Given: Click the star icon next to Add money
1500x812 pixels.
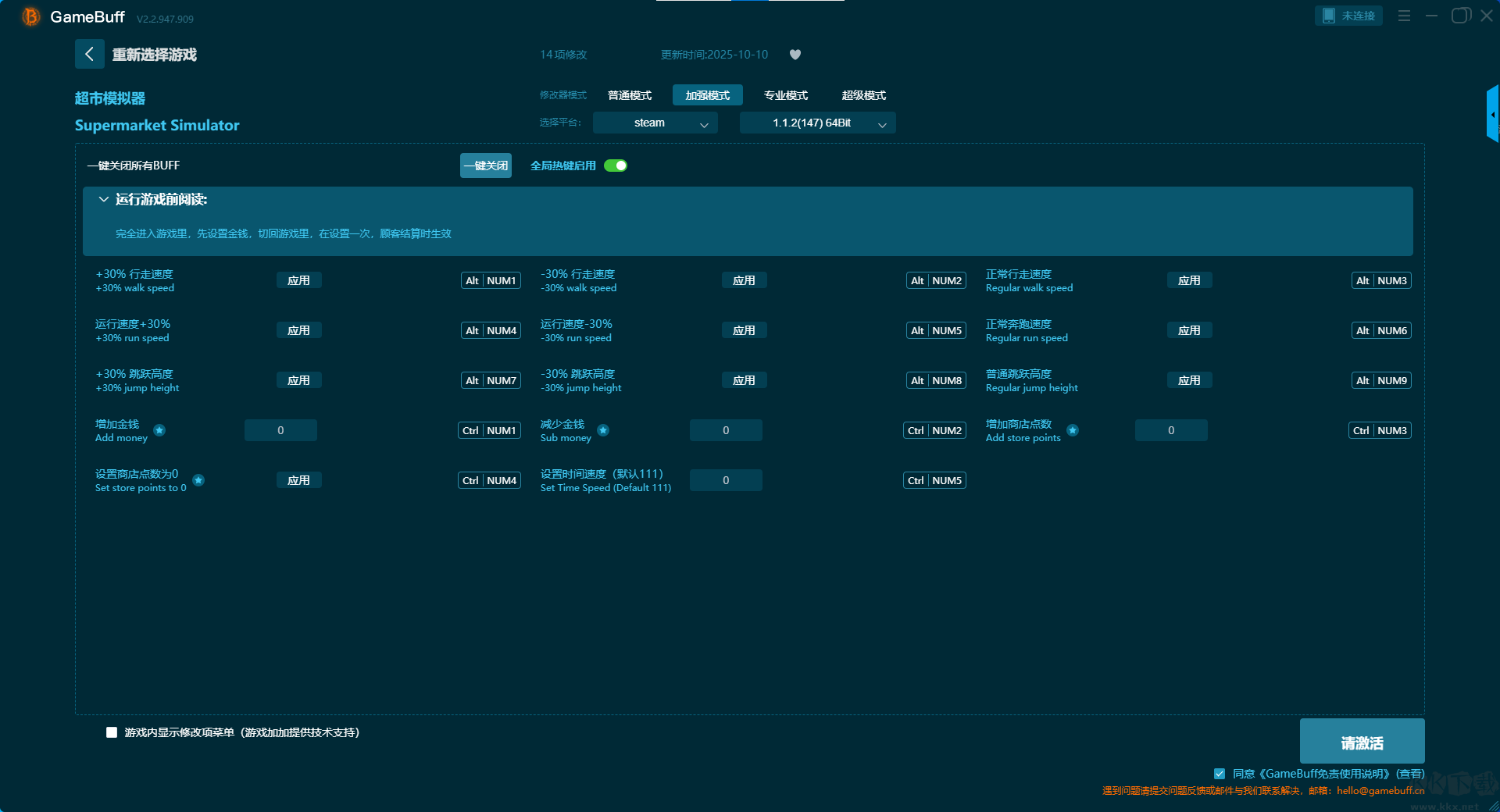Looking at the screenshot, I should [159, 430].
